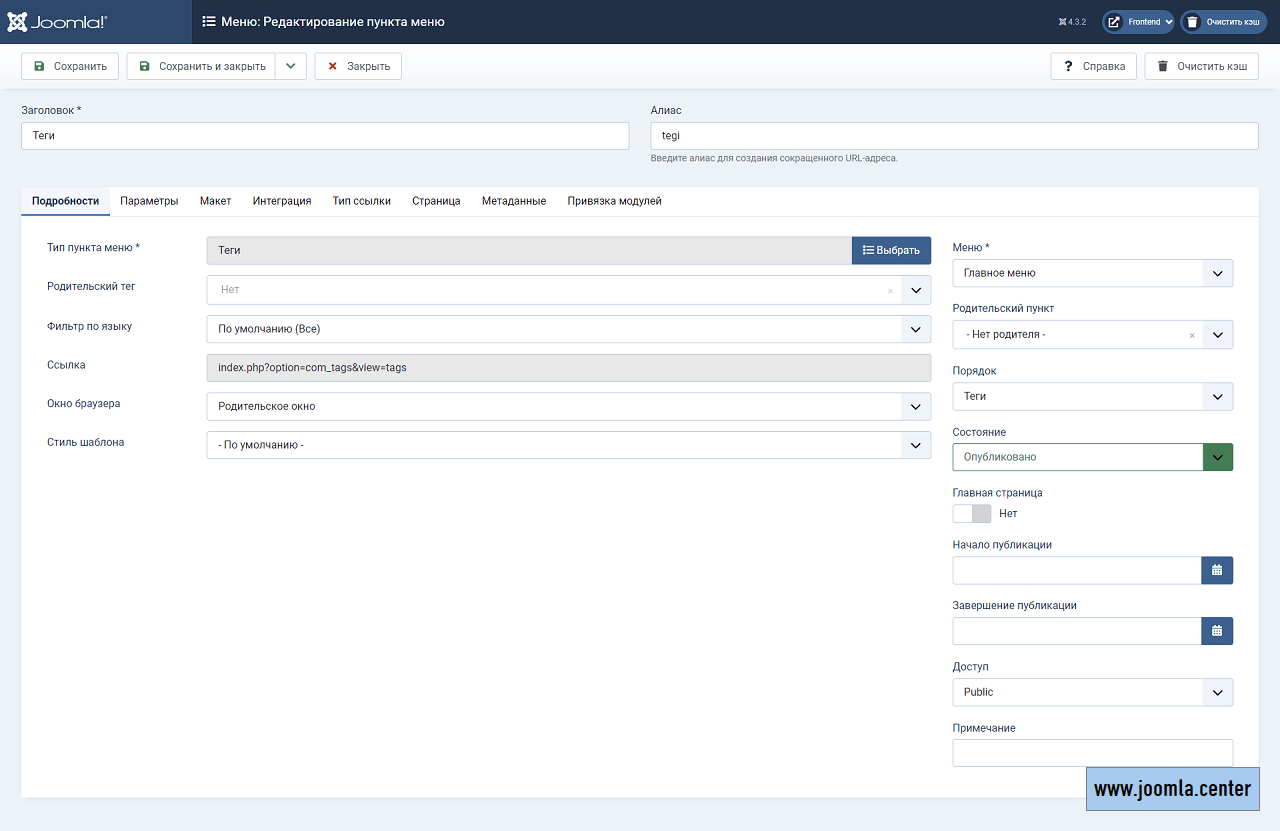Open the Состояние dropdown

pos(1092,457)
